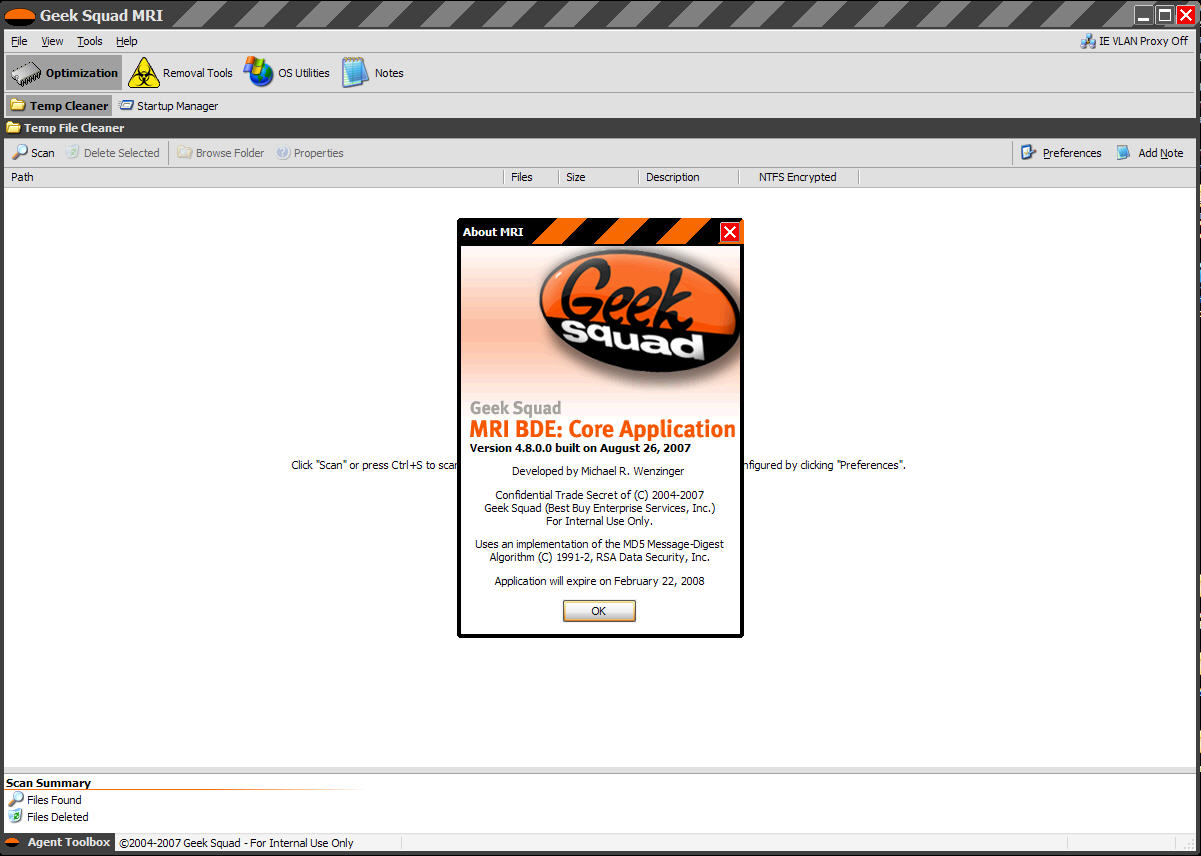Screen dimensions: 1201x856
Task: Click the Files Found magnifier entry
Action: (45, 800)
